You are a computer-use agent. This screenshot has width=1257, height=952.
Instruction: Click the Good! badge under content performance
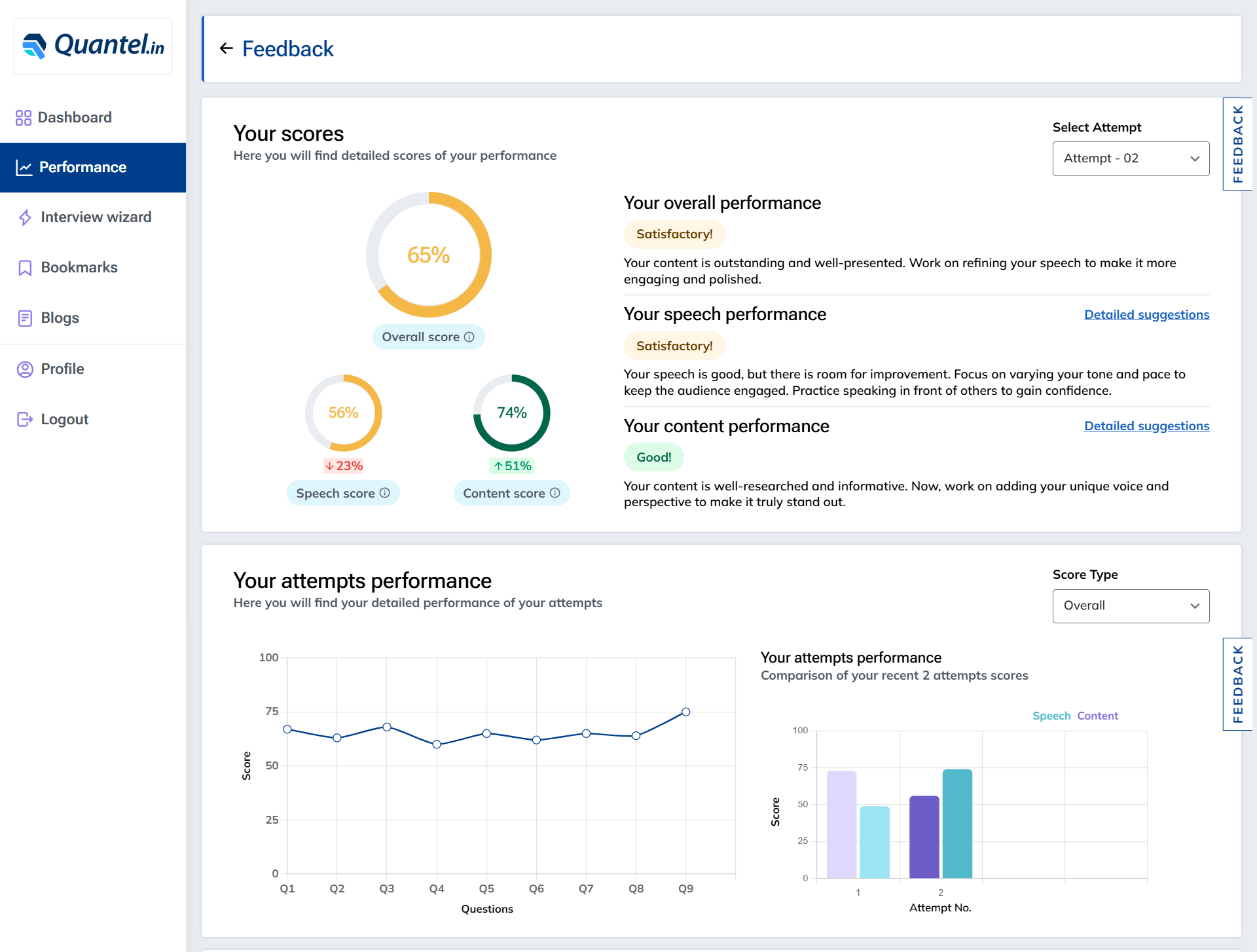coord(653,457)
